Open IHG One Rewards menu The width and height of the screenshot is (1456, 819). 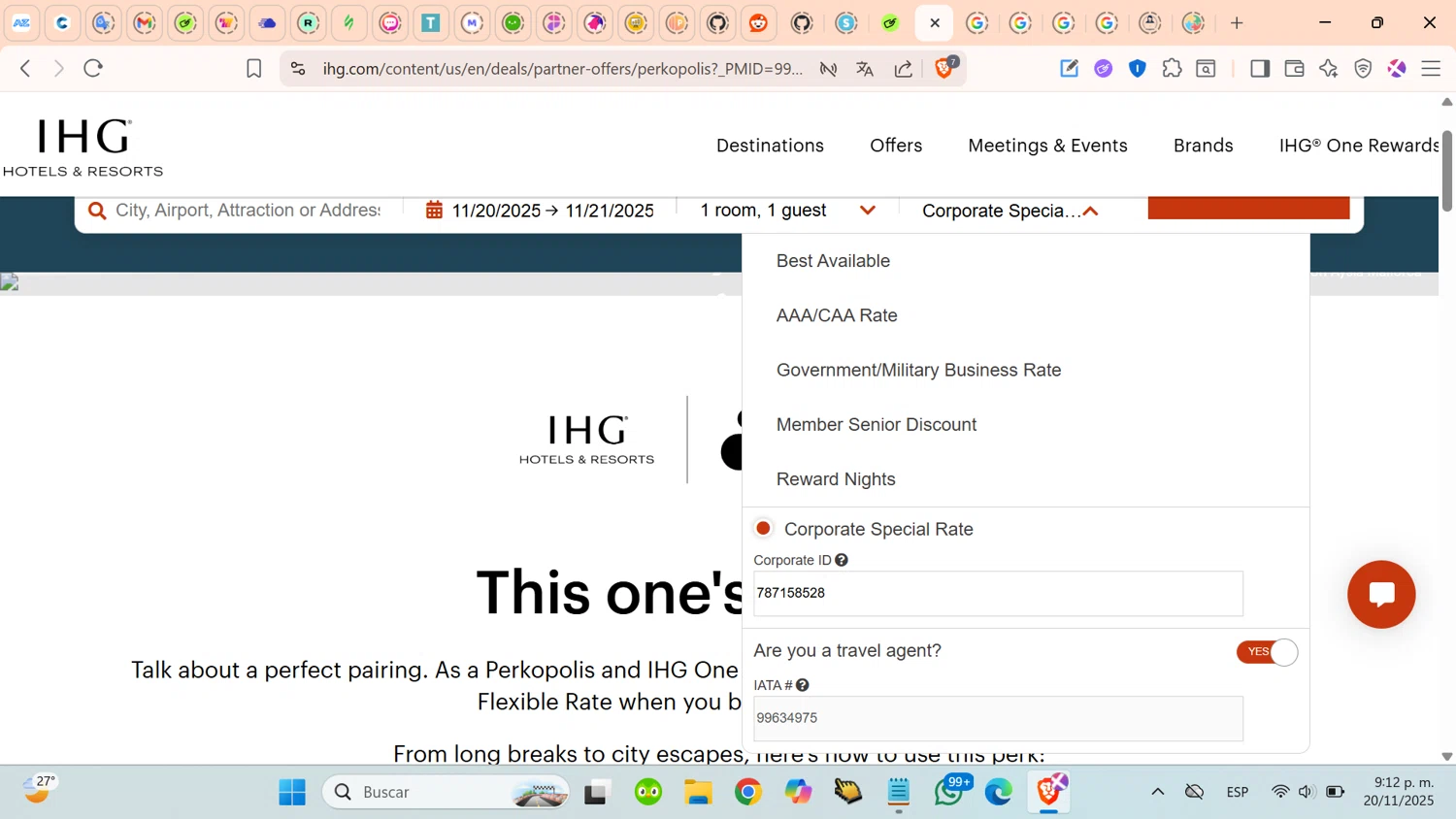click(x=1359, y=146)
